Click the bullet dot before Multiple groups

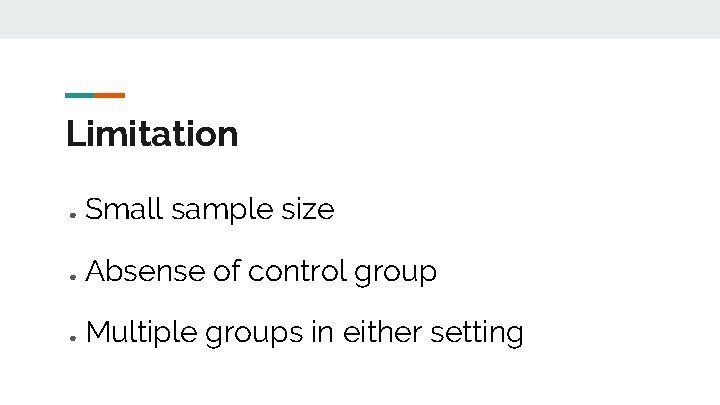[73, 338]
